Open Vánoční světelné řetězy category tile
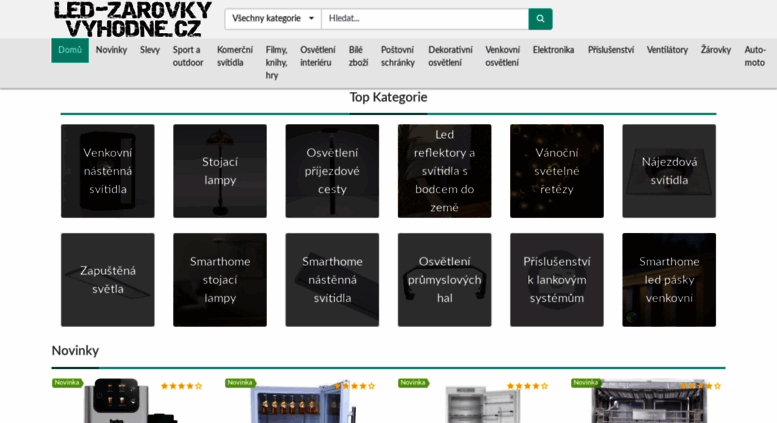The height and width of the screenshot is (423, 777). tap(557, 171)
